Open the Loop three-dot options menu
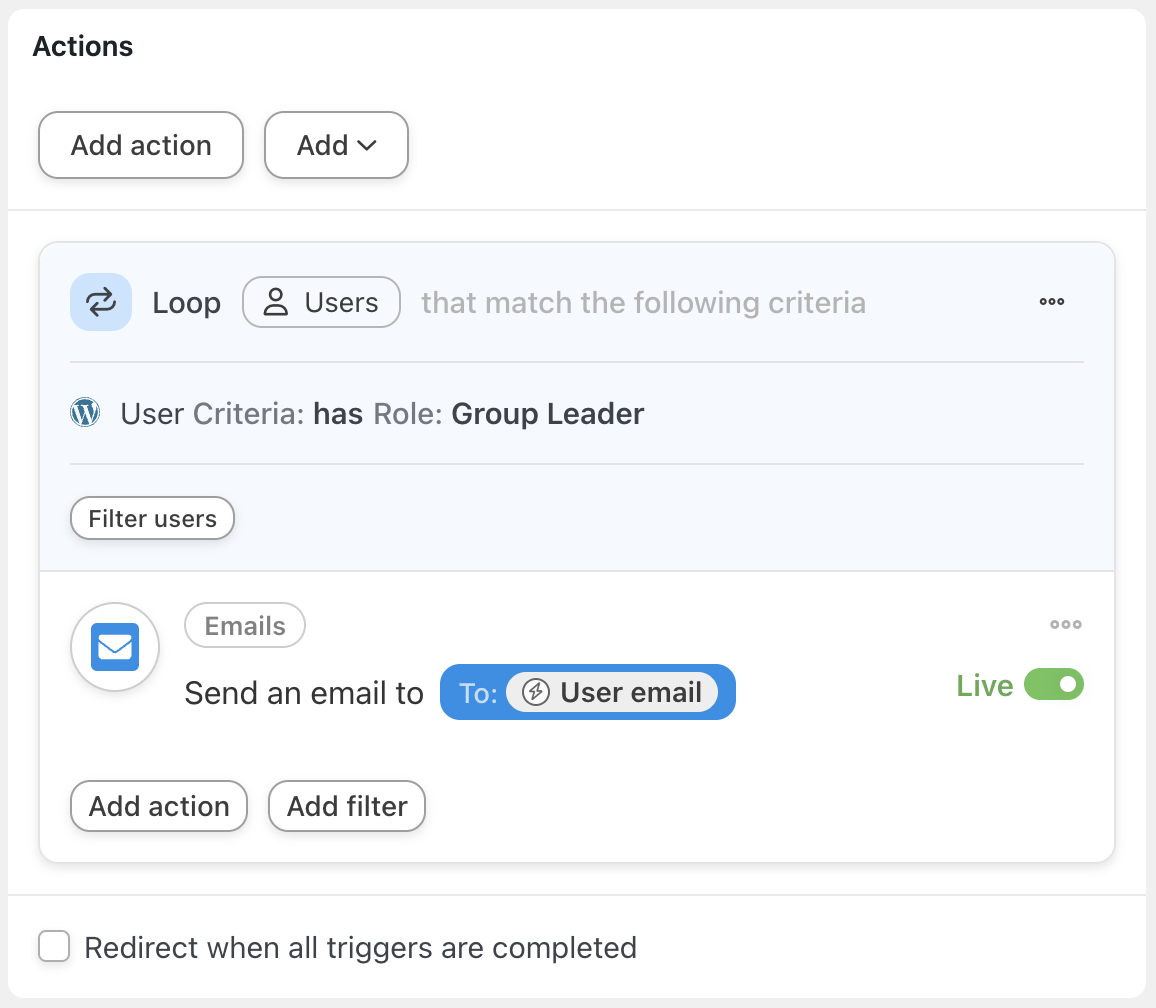 [x=1051, y=302]
